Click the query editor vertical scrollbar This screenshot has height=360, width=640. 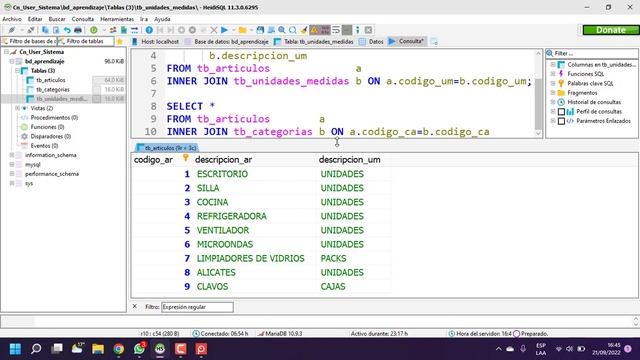coord(538,94)
